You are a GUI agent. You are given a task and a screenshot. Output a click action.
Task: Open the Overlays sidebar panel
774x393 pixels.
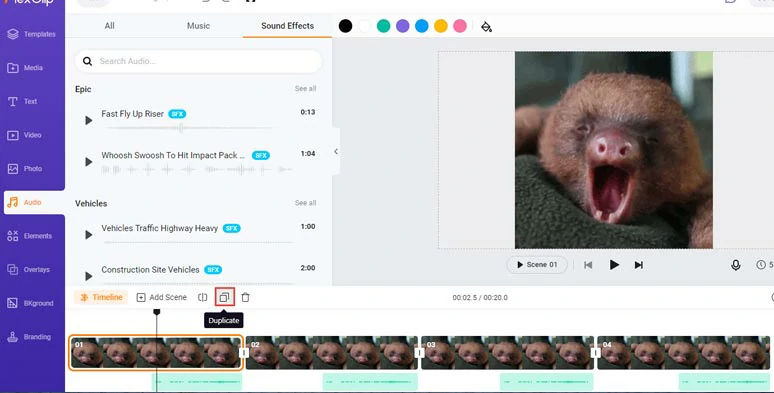pos(33,270)
